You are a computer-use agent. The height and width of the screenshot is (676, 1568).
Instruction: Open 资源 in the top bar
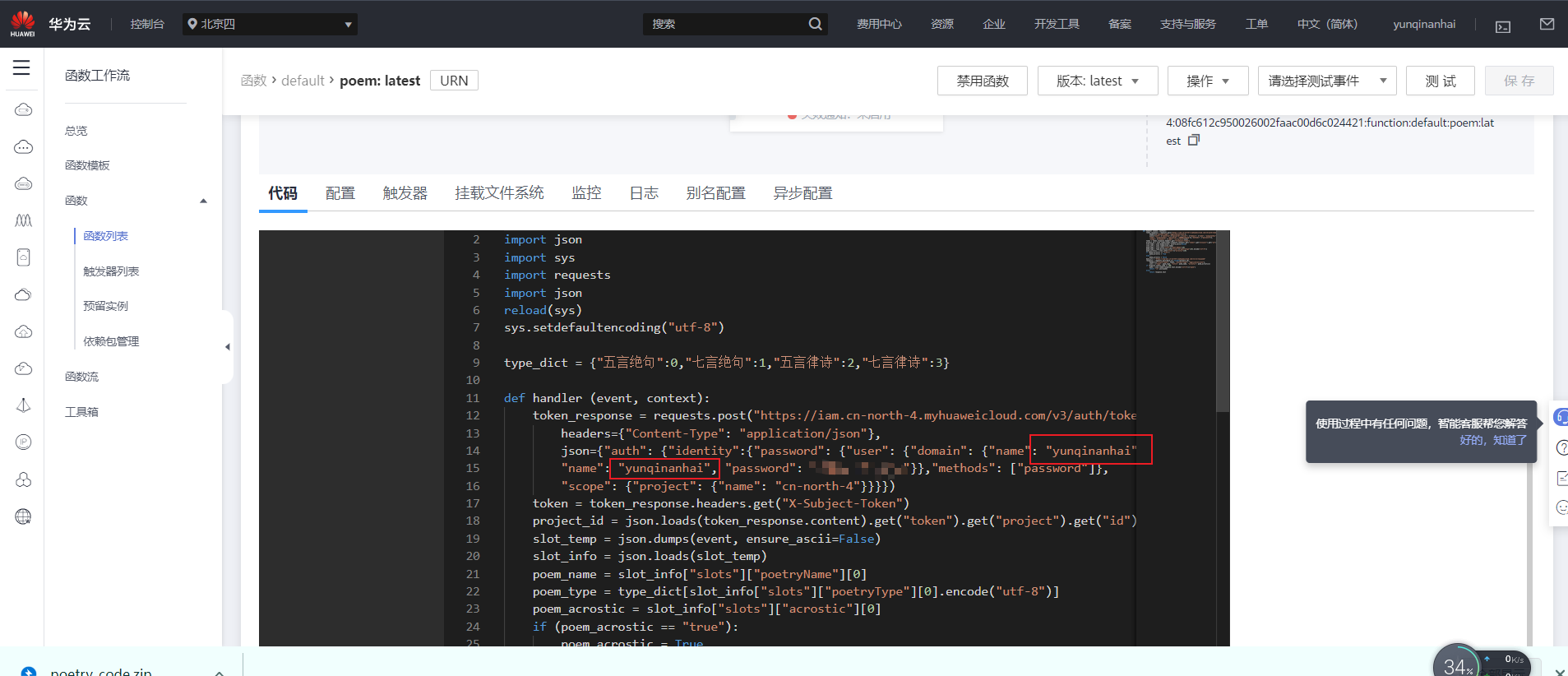click(x=942, y=24)
